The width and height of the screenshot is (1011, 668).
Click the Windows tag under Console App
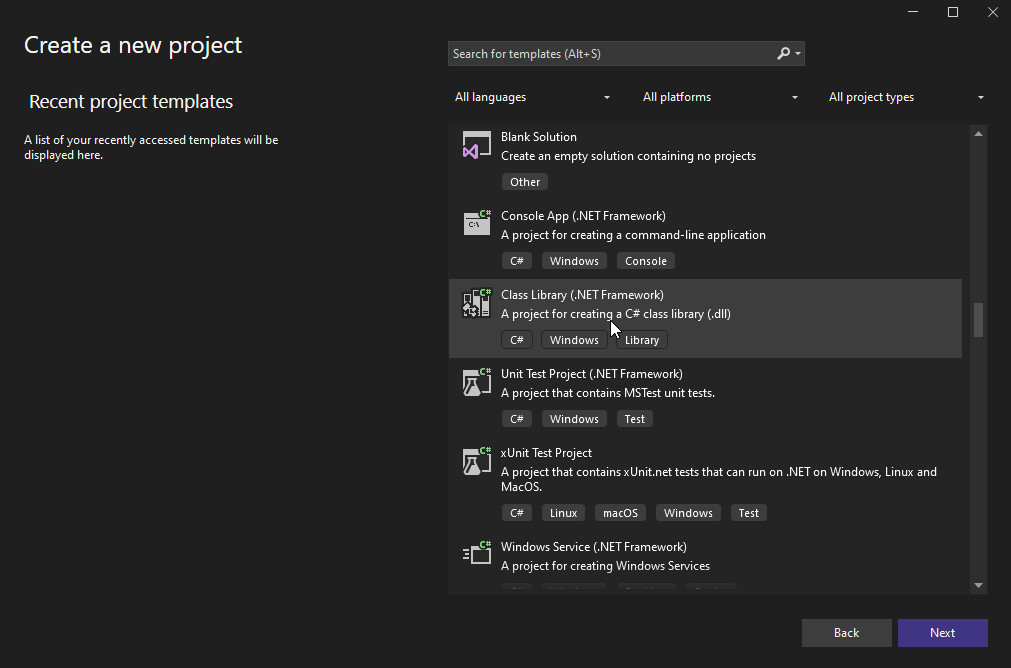(574, 261)
